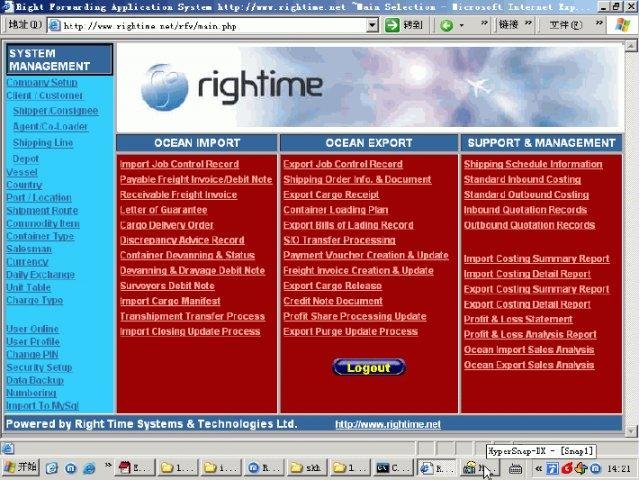Open the Container Loading Plan link
This screenshot has width=639, height=480.
[336, 210]
